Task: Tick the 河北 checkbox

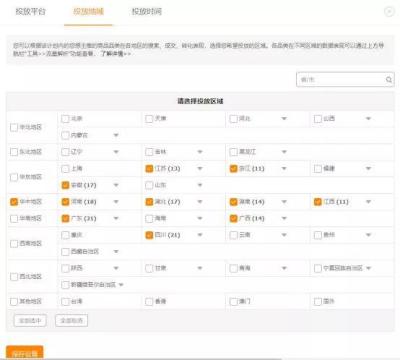Action: (x=234, y=119)
